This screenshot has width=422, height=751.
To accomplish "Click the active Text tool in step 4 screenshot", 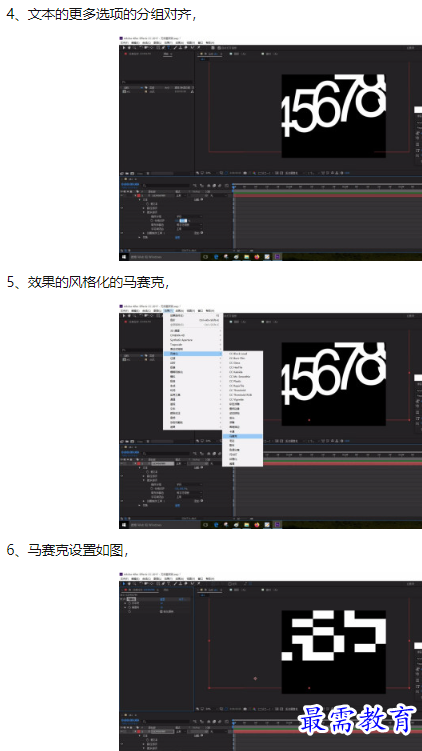I will pos(169,47).
